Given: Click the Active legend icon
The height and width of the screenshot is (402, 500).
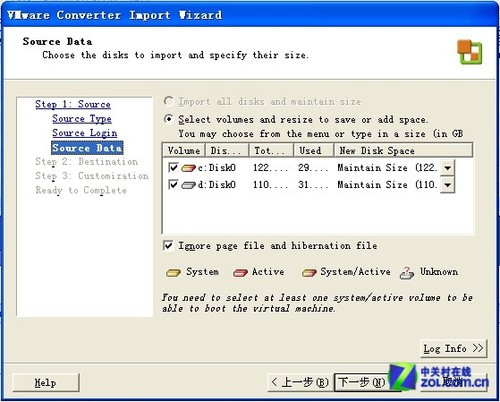Looking at the screenshot, I should pyautogui.click(x=240, y=273).
